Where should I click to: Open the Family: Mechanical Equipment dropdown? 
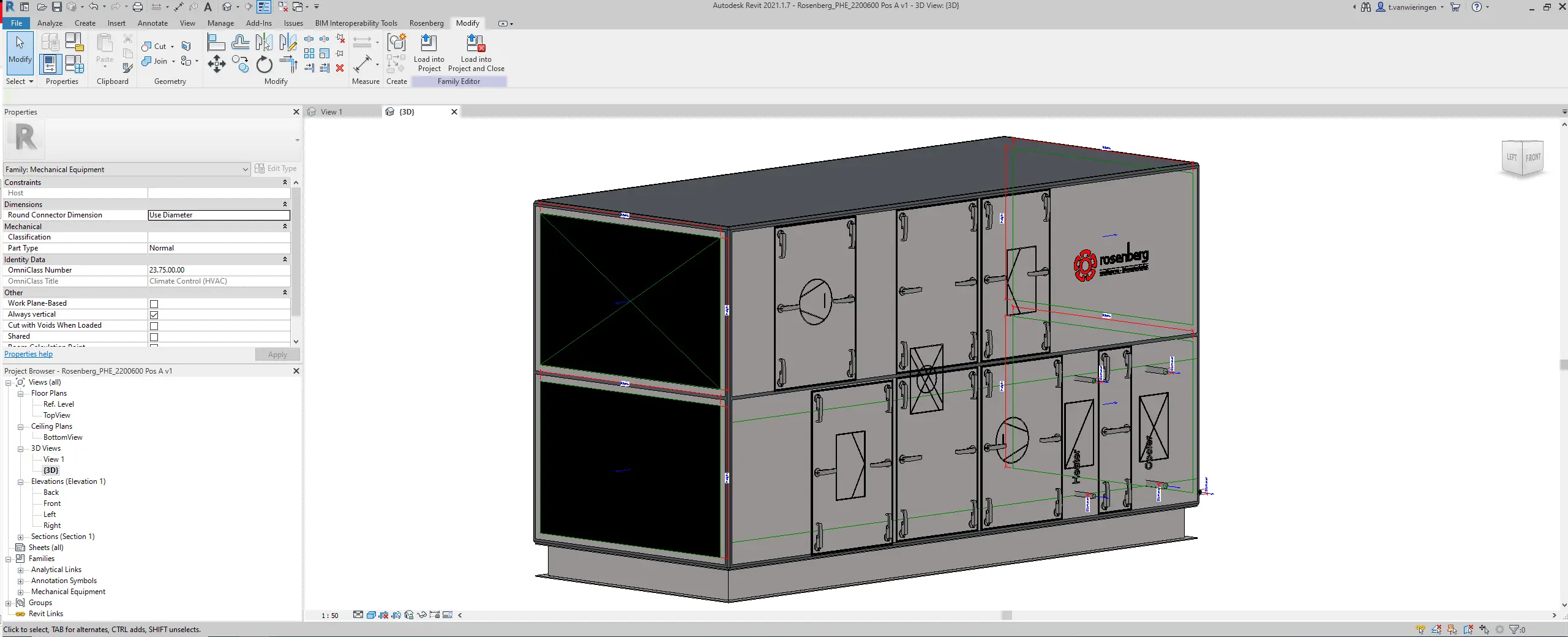[x=127, y=170]
